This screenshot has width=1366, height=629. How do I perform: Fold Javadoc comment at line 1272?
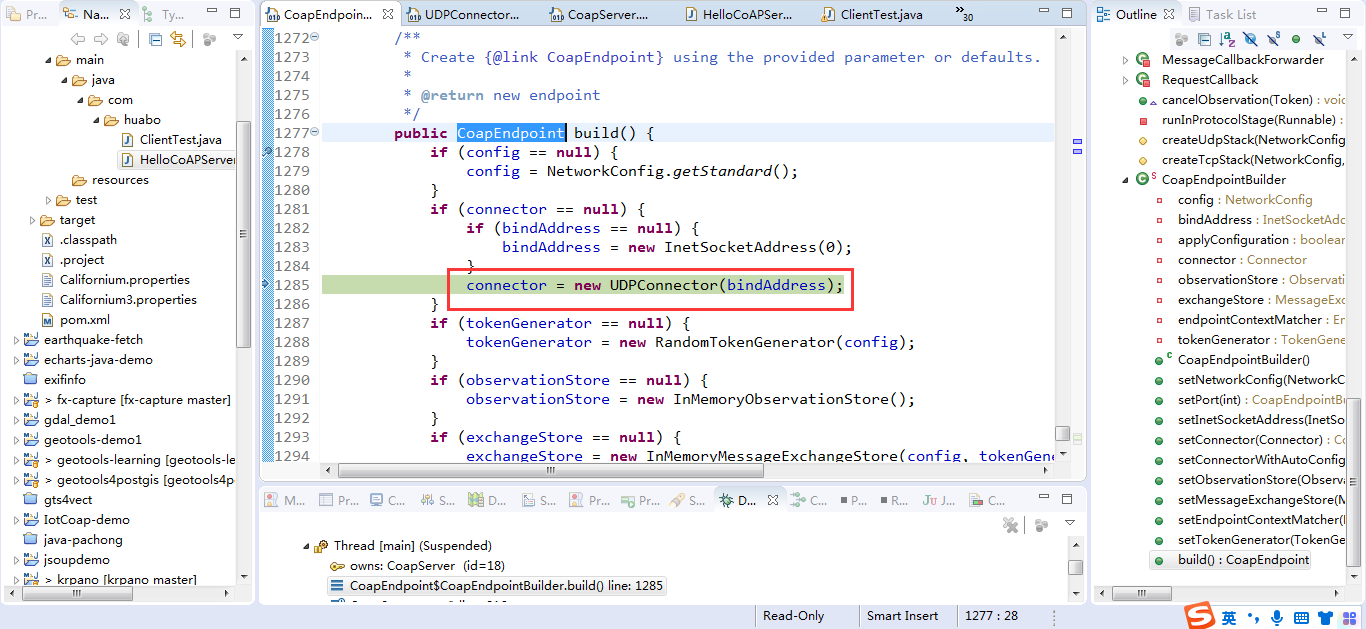pyautogui.click(x=315, y=37)
